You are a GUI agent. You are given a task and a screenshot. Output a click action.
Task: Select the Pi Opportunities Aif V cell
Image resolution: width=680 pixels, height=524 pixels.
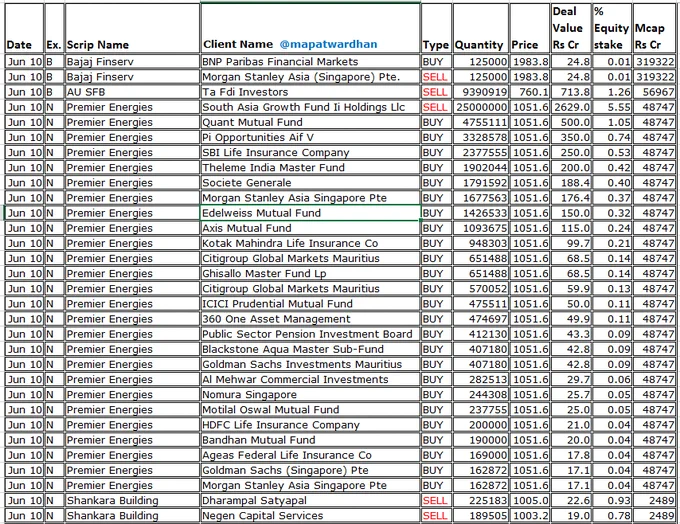[311, 138]
